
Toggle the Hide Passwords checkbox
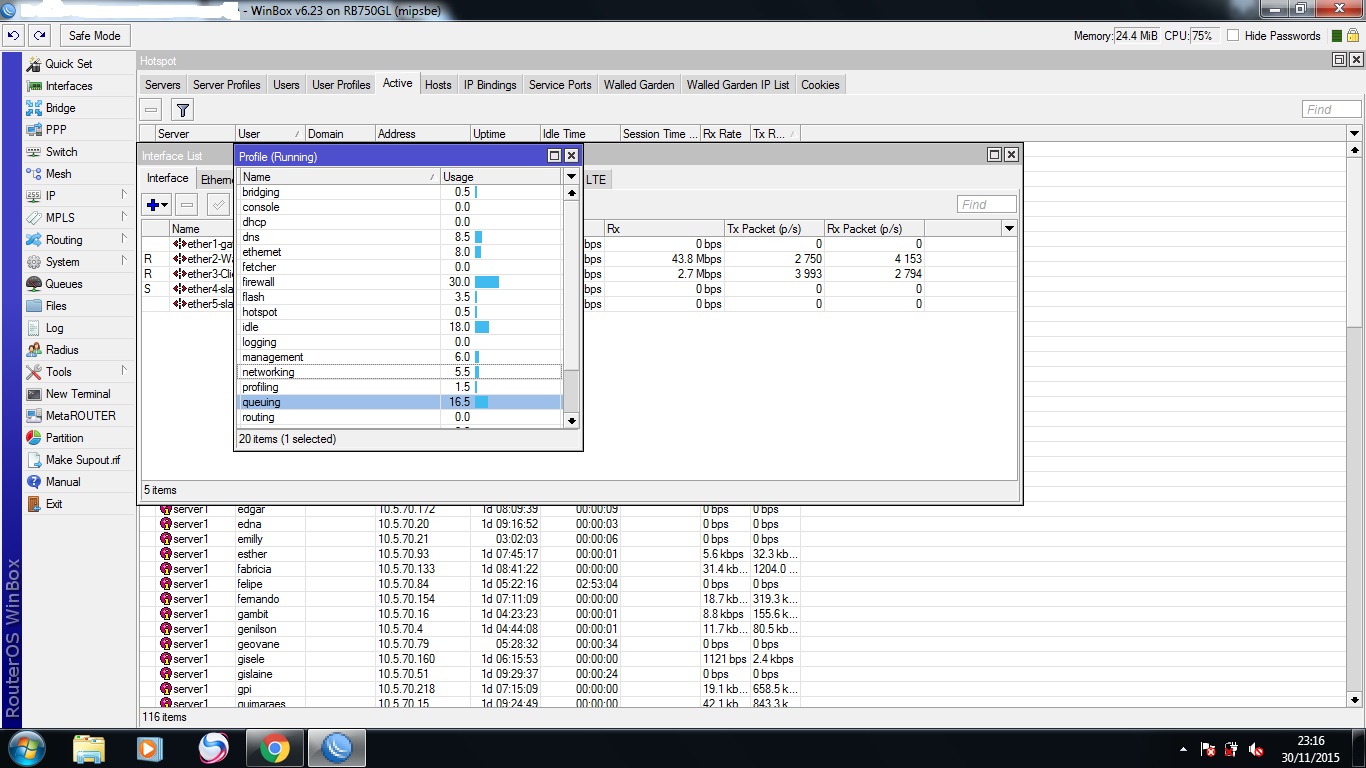(x=1233, y=36)
